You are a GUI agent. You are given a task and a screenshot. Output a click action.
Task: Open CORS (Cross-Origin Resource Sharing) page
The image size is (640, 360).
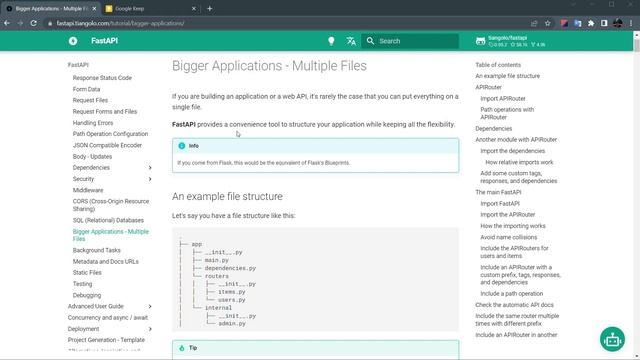point(111,205)
